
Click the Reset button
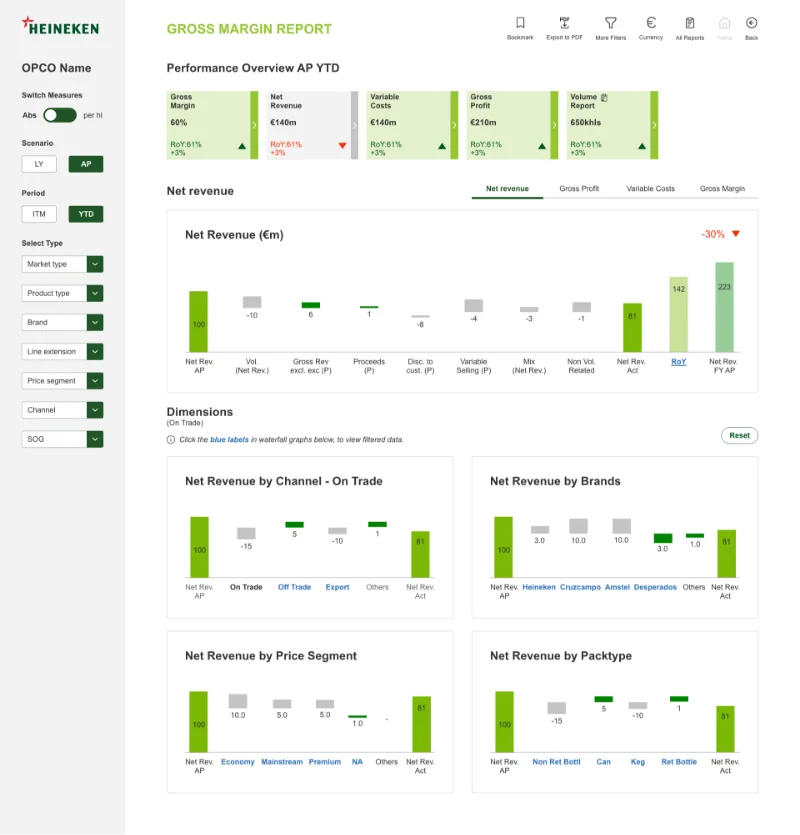(x=739, y=436)
